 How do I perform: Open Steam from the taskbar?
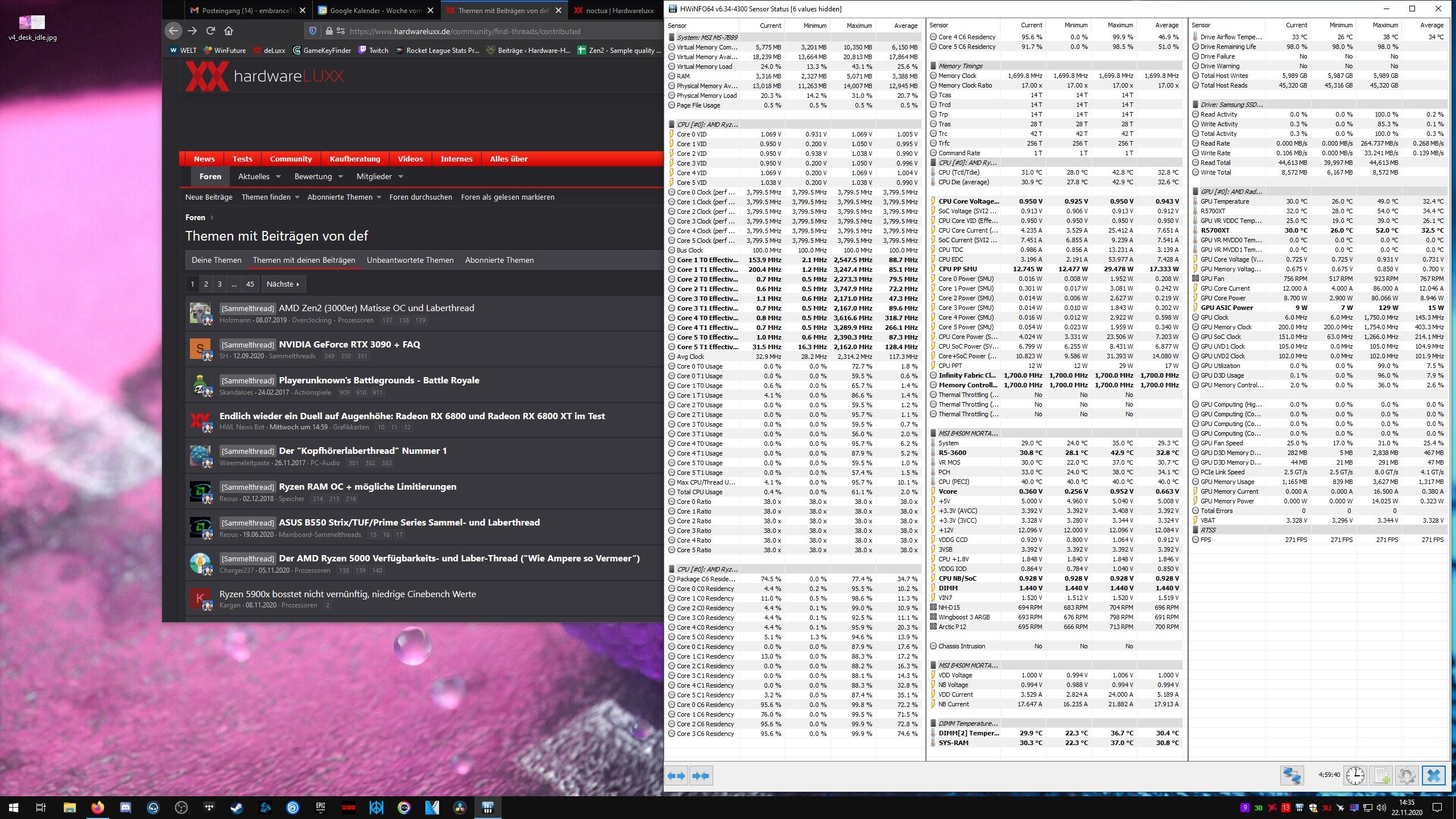coord(237,807)
